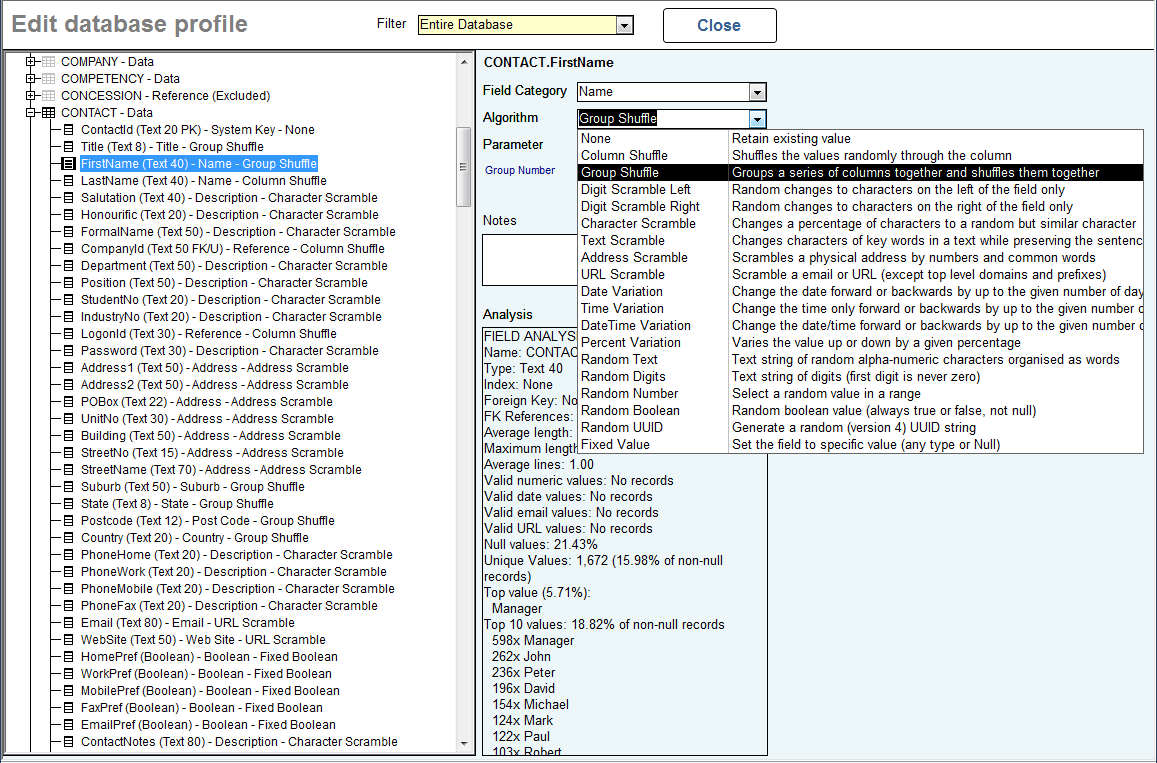The height and width of the screenshot is (763, 1157).
Task: Click the CONCESSION table icon
Action: click(48, 95)
